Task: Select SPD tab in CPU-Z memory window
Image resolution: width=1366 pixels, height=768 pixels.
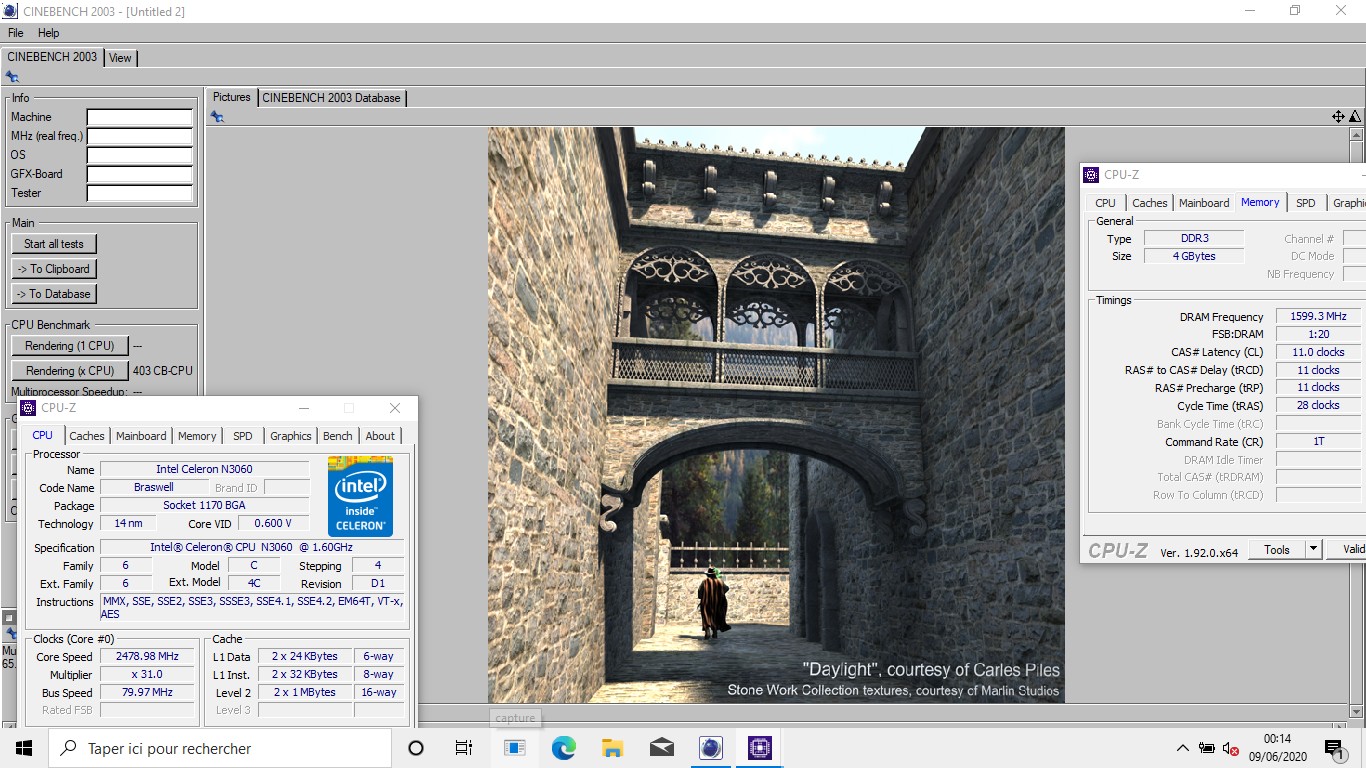Action: 1306,203
